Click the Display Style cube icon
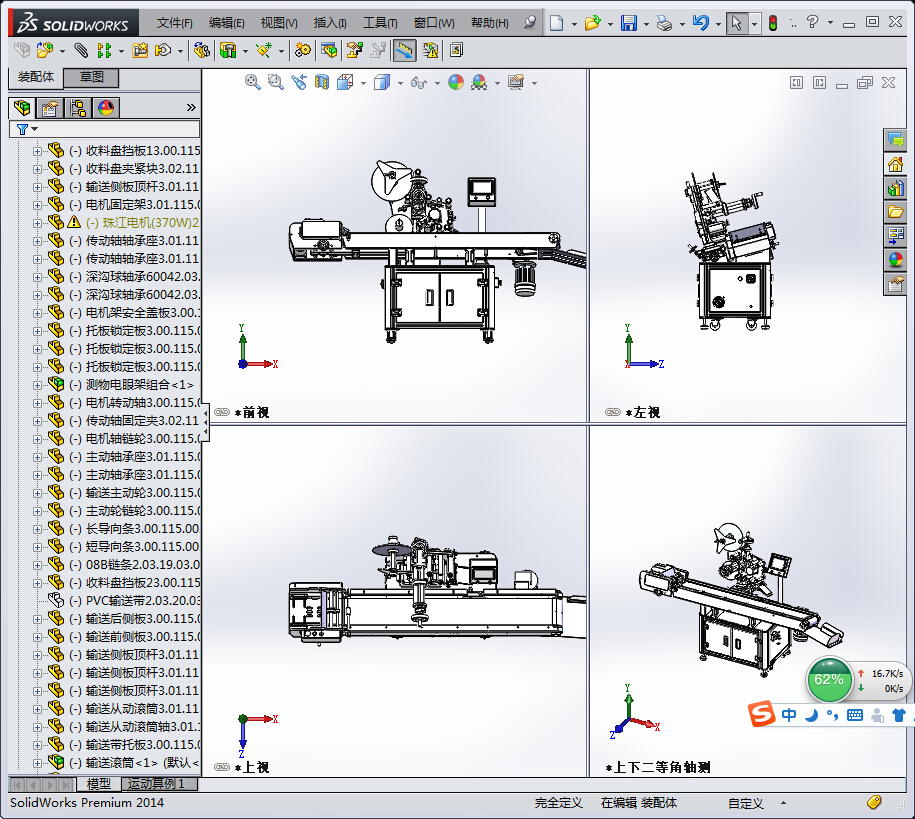Image resolution: width=915 pixels, height=819 pixels. pyautogui.click(x=382, y=82)
